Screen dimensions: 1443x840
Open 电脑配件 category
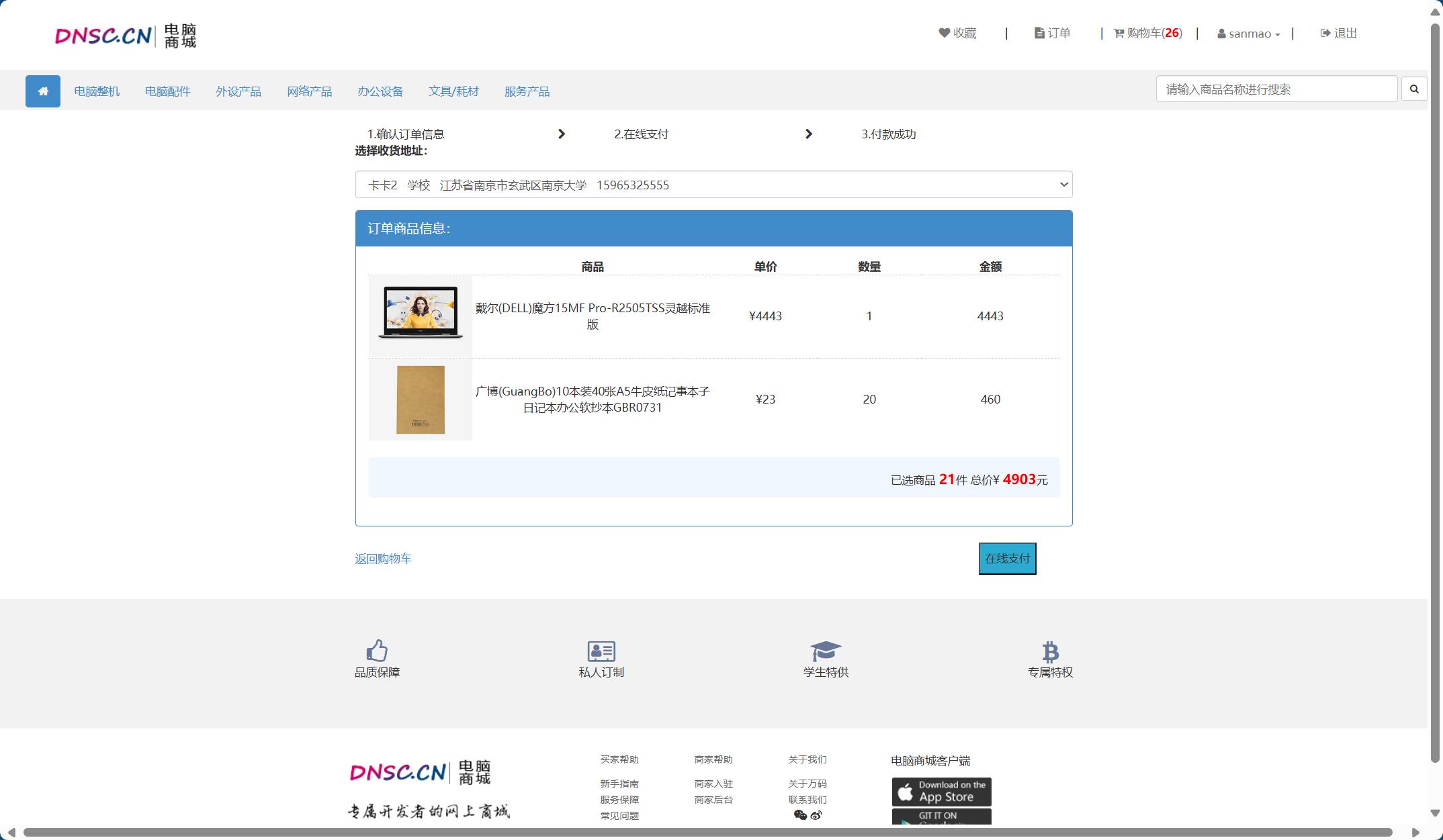pyautogui.click(x=168, y=91)
